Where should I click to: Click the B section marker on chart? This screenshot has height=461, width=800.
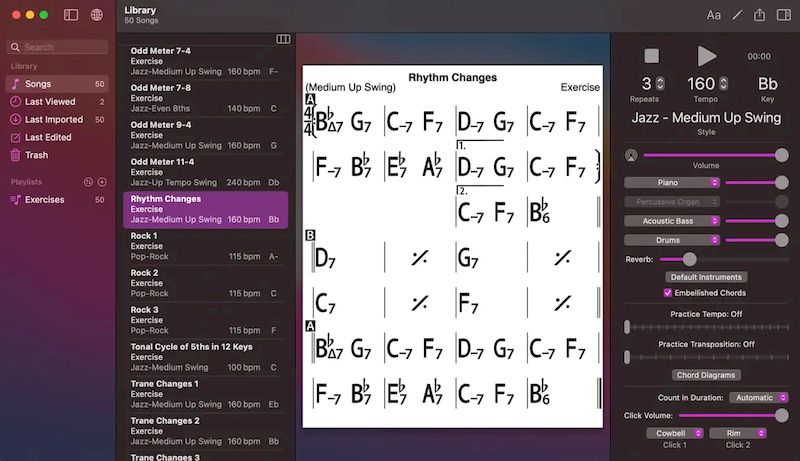tap(310, 236)
